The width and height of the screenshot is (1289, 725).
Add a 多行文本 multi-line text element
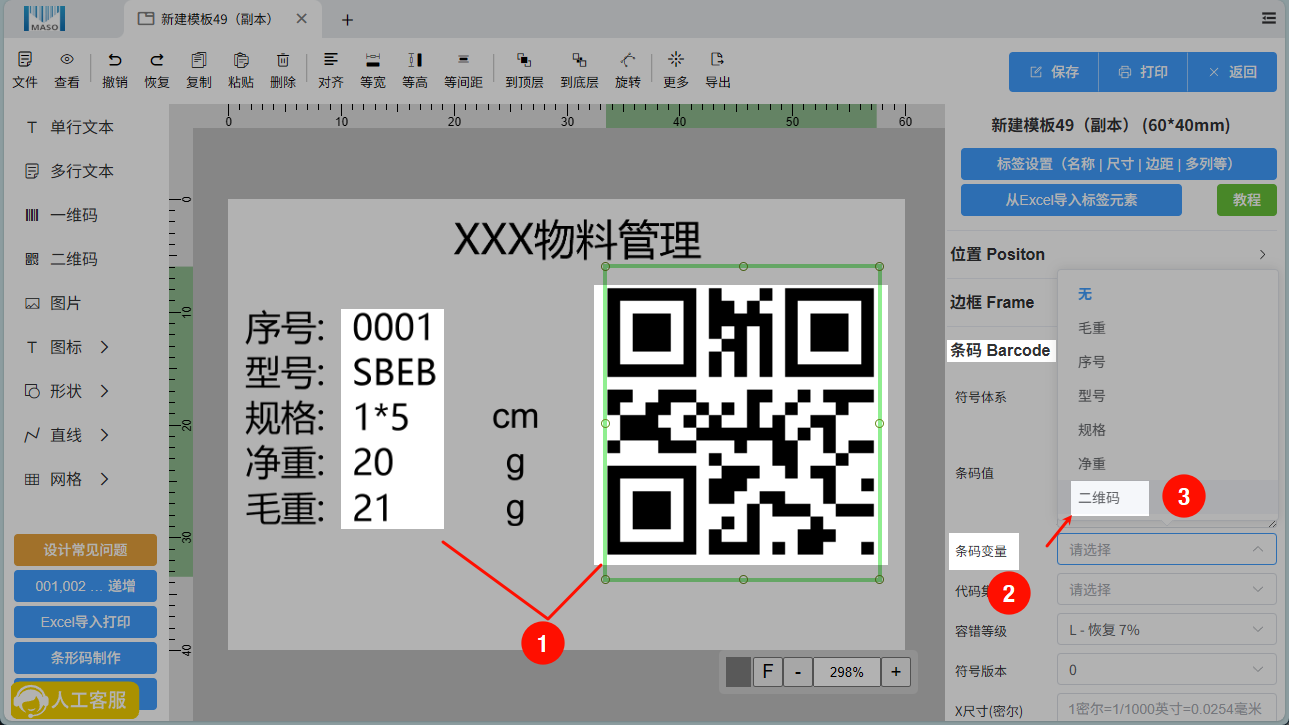tap(83, 171)
